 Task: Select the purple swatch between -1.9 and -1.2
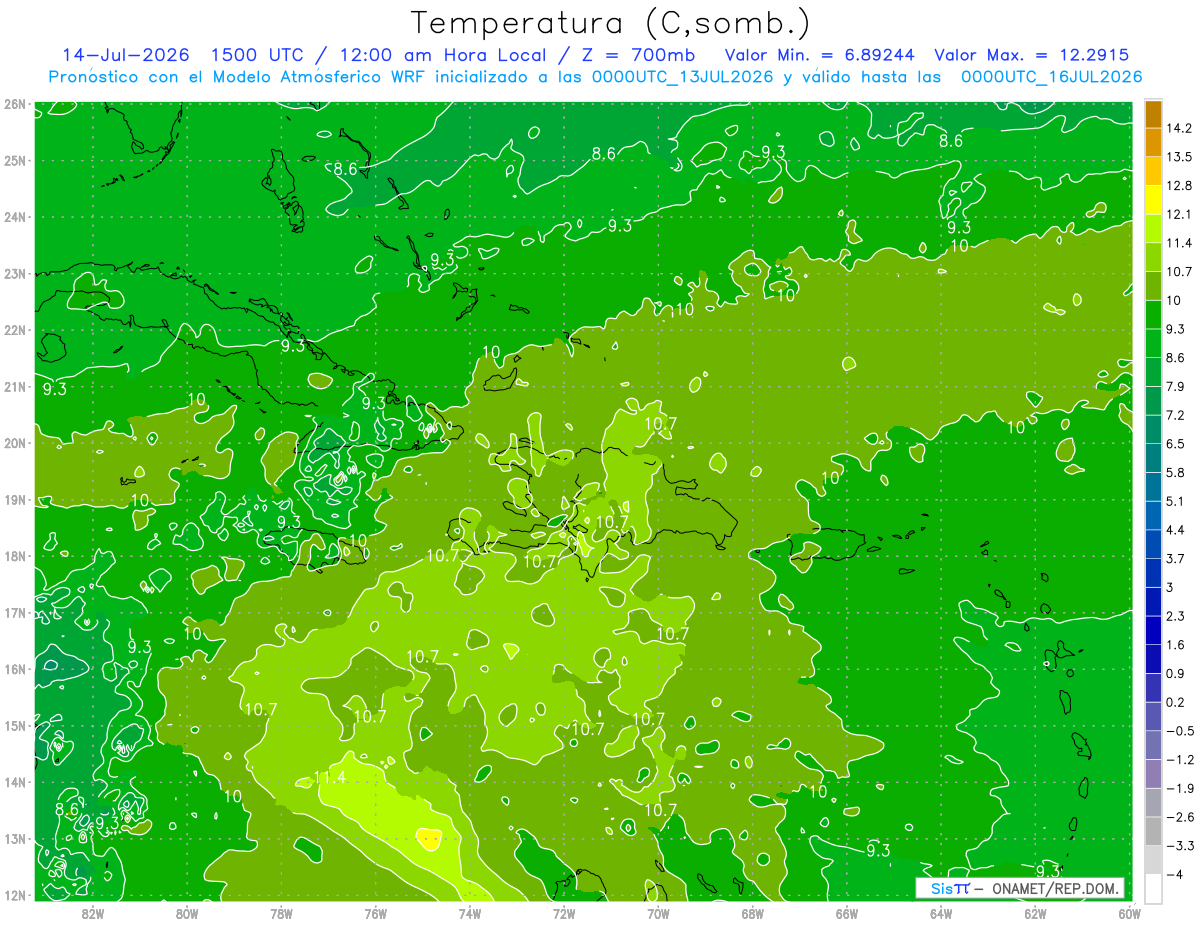click(x=1153, y=774)
